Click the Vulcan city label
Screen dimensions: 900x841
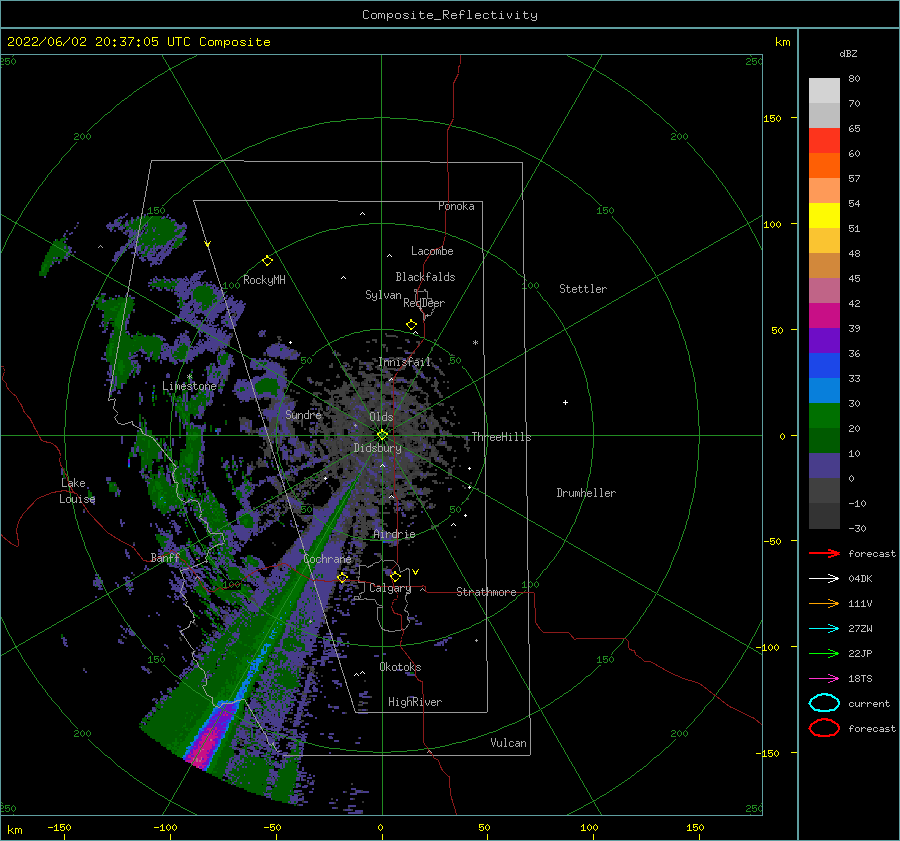(x=509, y=743)
